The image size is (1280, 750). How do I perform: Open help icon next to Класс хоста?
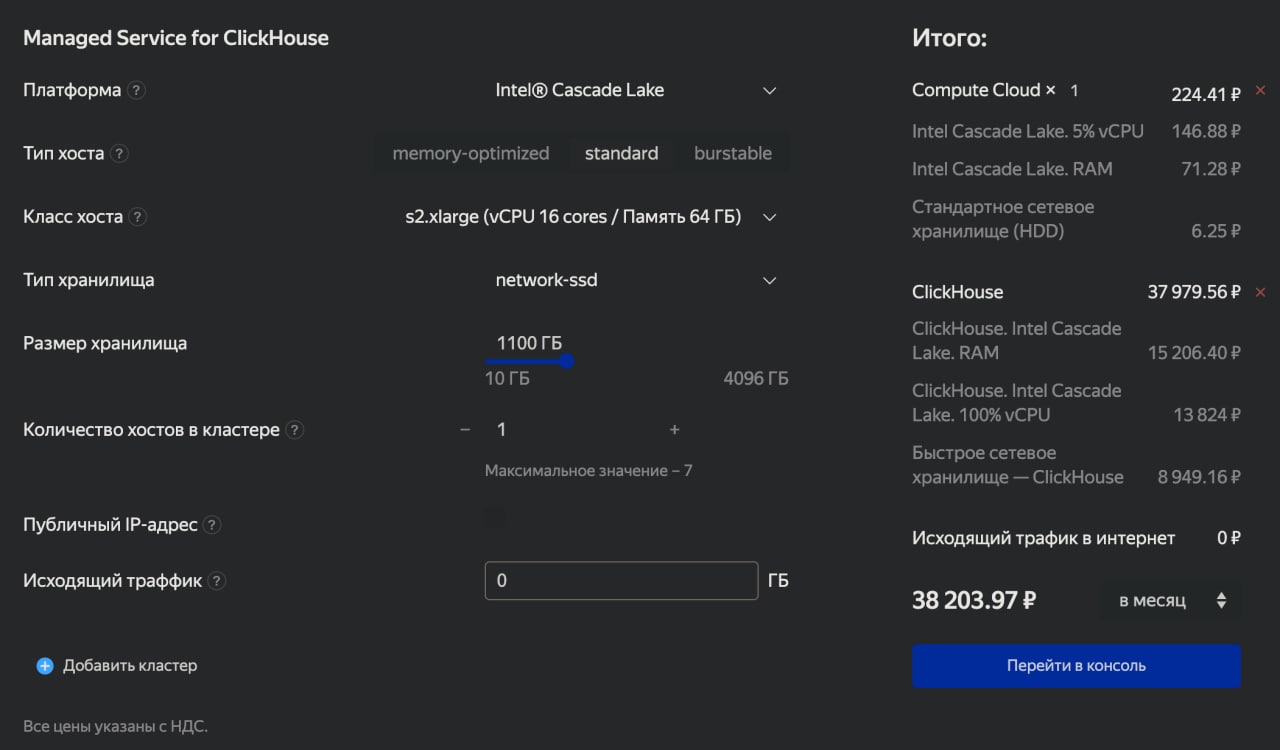click(x=138, y=217)
